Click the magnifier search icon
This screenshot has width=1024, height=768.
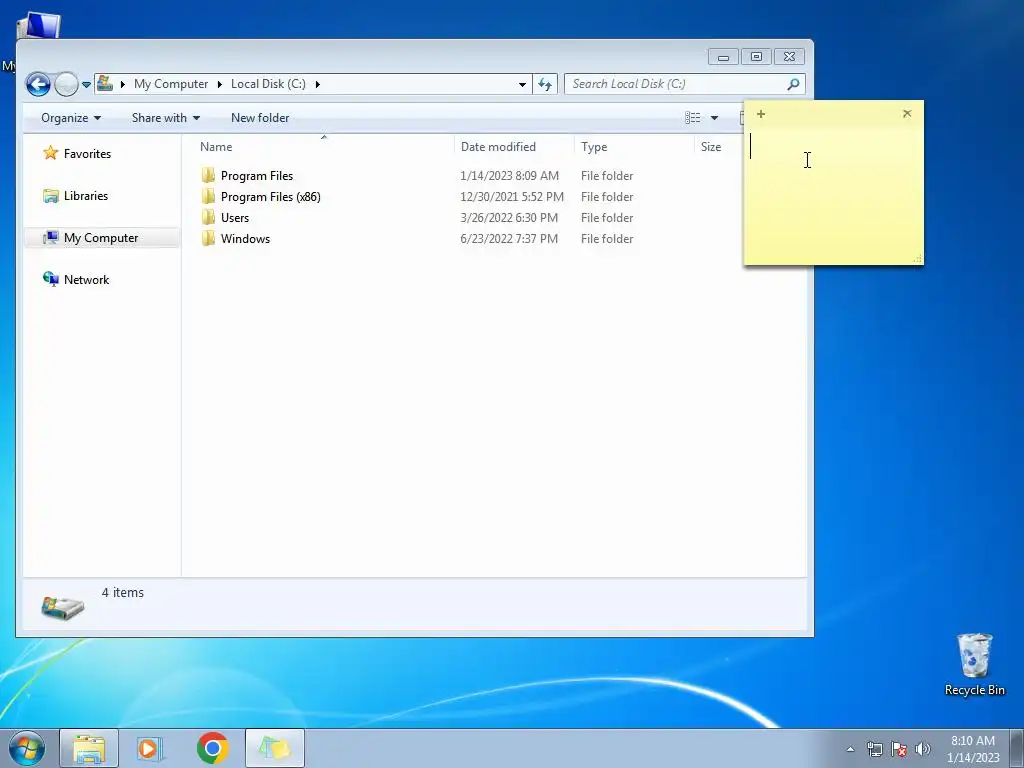(793, 84)
